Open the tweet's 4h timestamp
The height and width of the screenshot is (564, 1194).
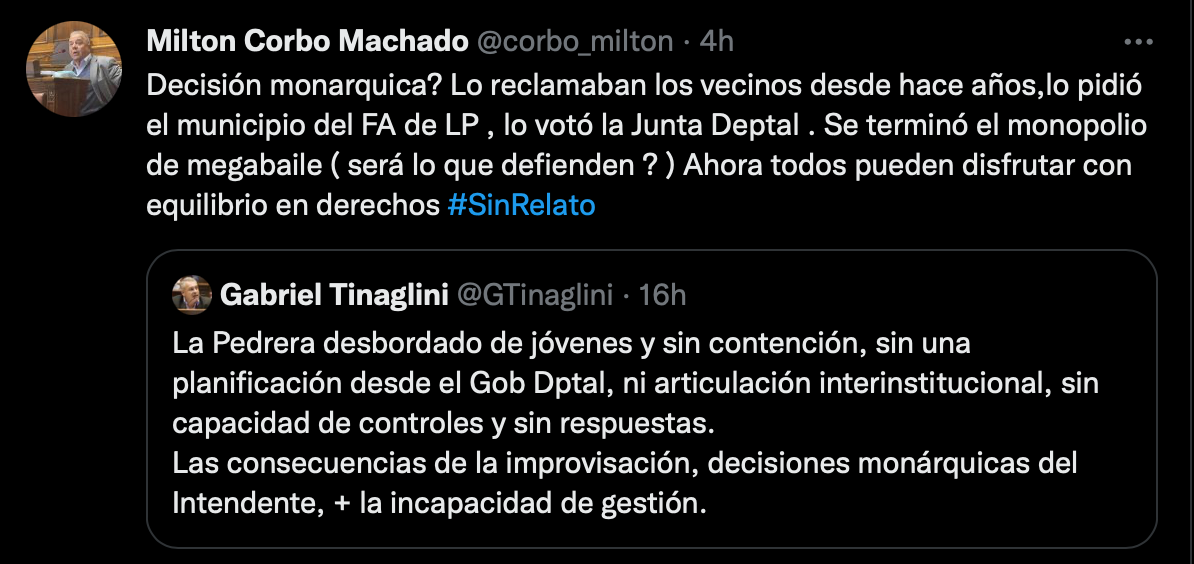pos(716,41)
